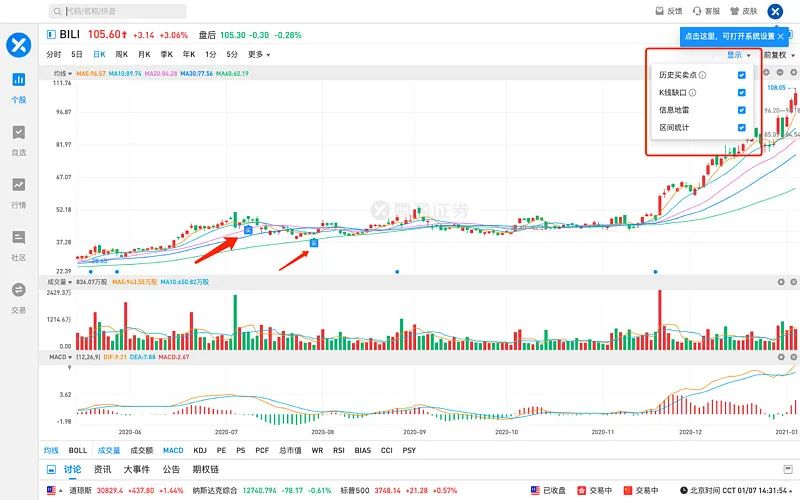Toggle 成交量 volume indicator
This screenshot has height=500, width=800.
(109, 450)
